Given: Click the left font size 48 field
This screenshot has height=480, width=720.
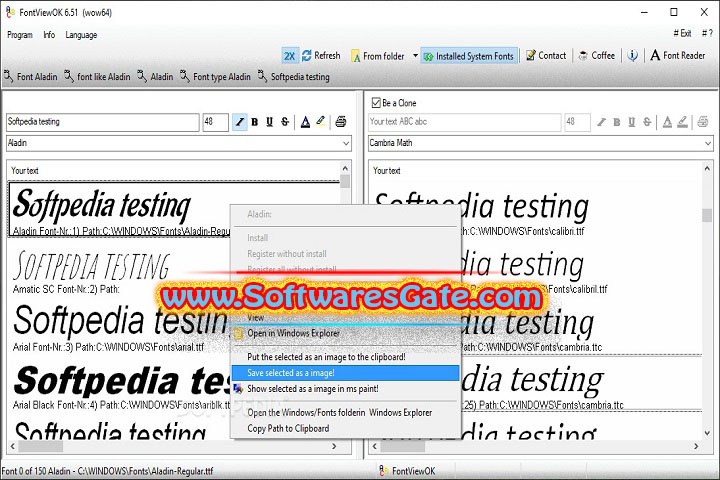Looking at the screenshot, I should coord(215,122).
